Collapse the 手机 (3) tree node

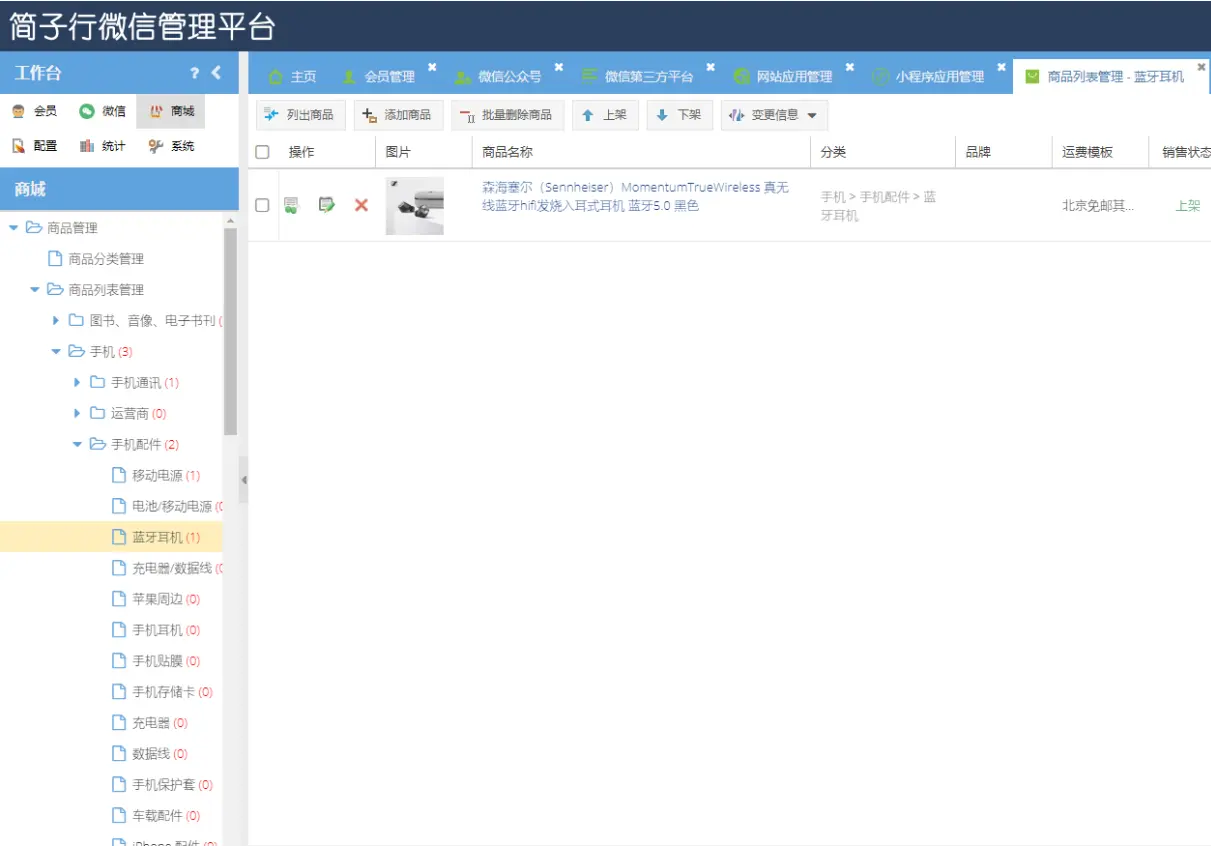click(x=56, y=352)
